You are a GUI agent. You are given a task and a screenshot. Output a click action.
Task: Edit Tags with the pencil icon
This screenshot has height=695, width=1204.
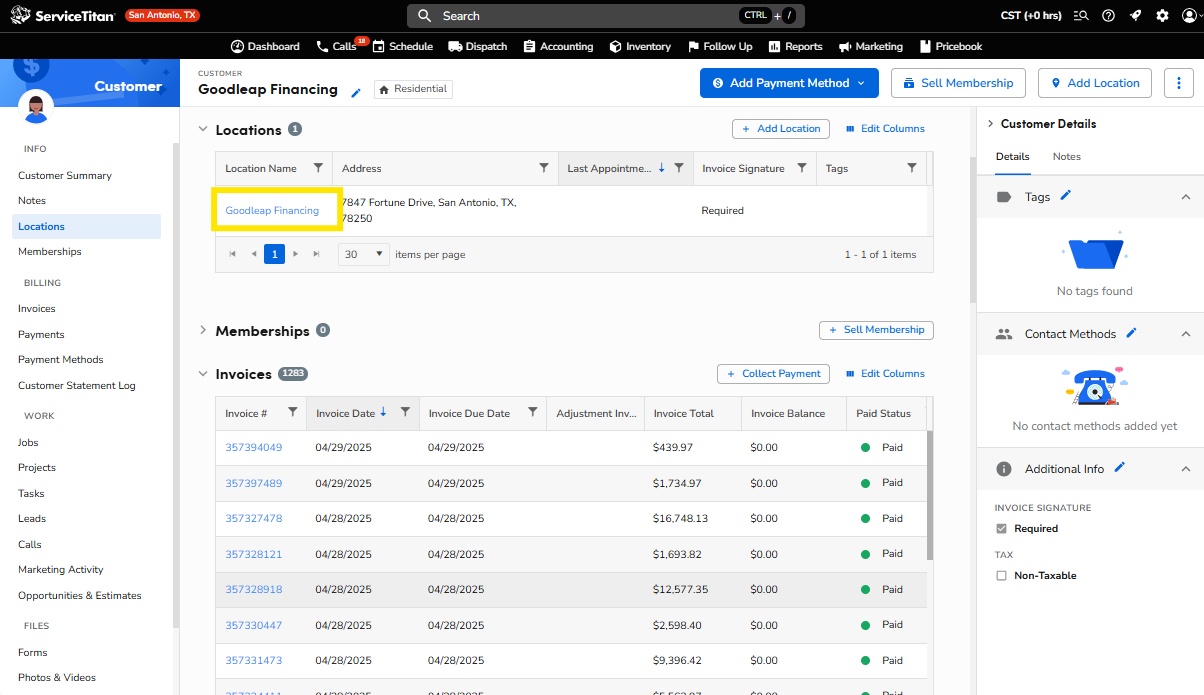pos(1065,195)
